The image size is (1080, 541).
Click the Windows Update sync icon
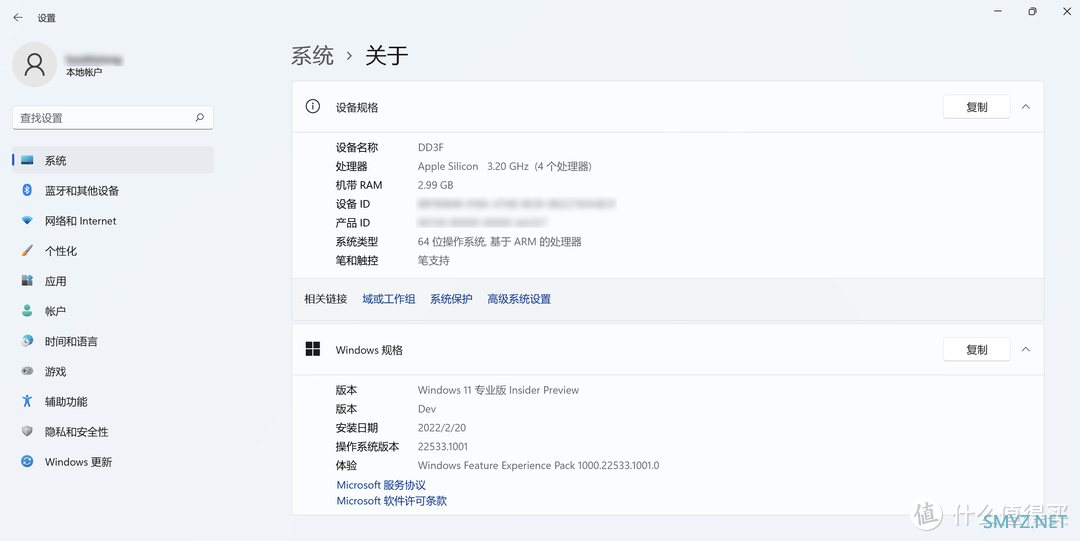tap(27, 461)
